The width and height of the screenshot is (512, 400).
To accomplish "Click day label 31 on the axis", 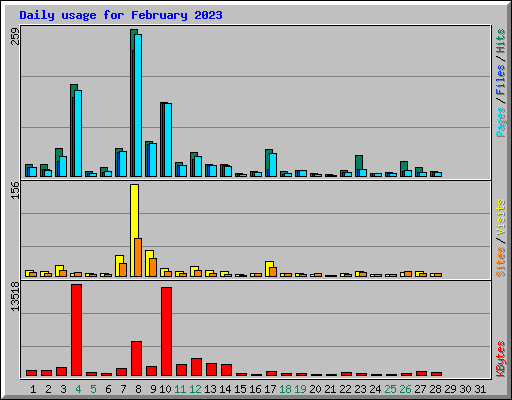I will click(x=480, y=389).
